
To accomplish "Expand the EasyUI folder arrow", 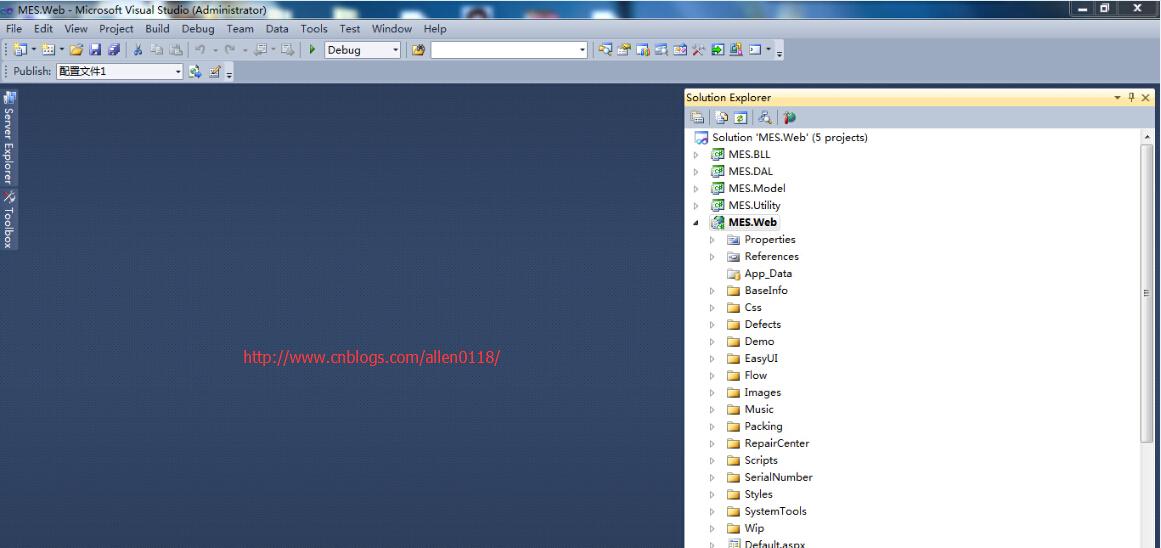I will pos(712,359).
